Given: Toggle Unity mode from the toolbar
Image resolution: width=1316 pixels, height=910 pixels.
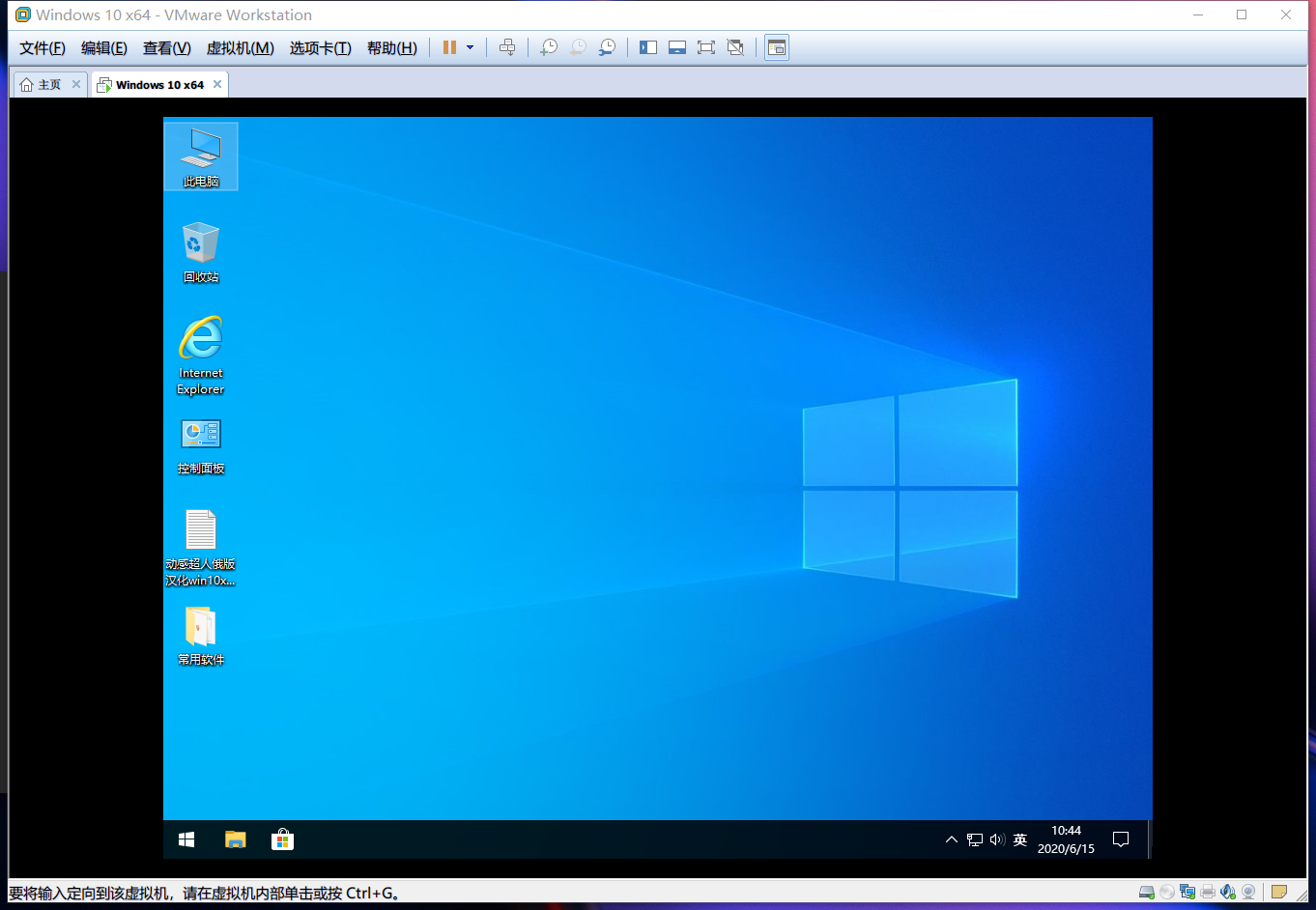Looking at the screenshot, I should (x=735, y=47).
